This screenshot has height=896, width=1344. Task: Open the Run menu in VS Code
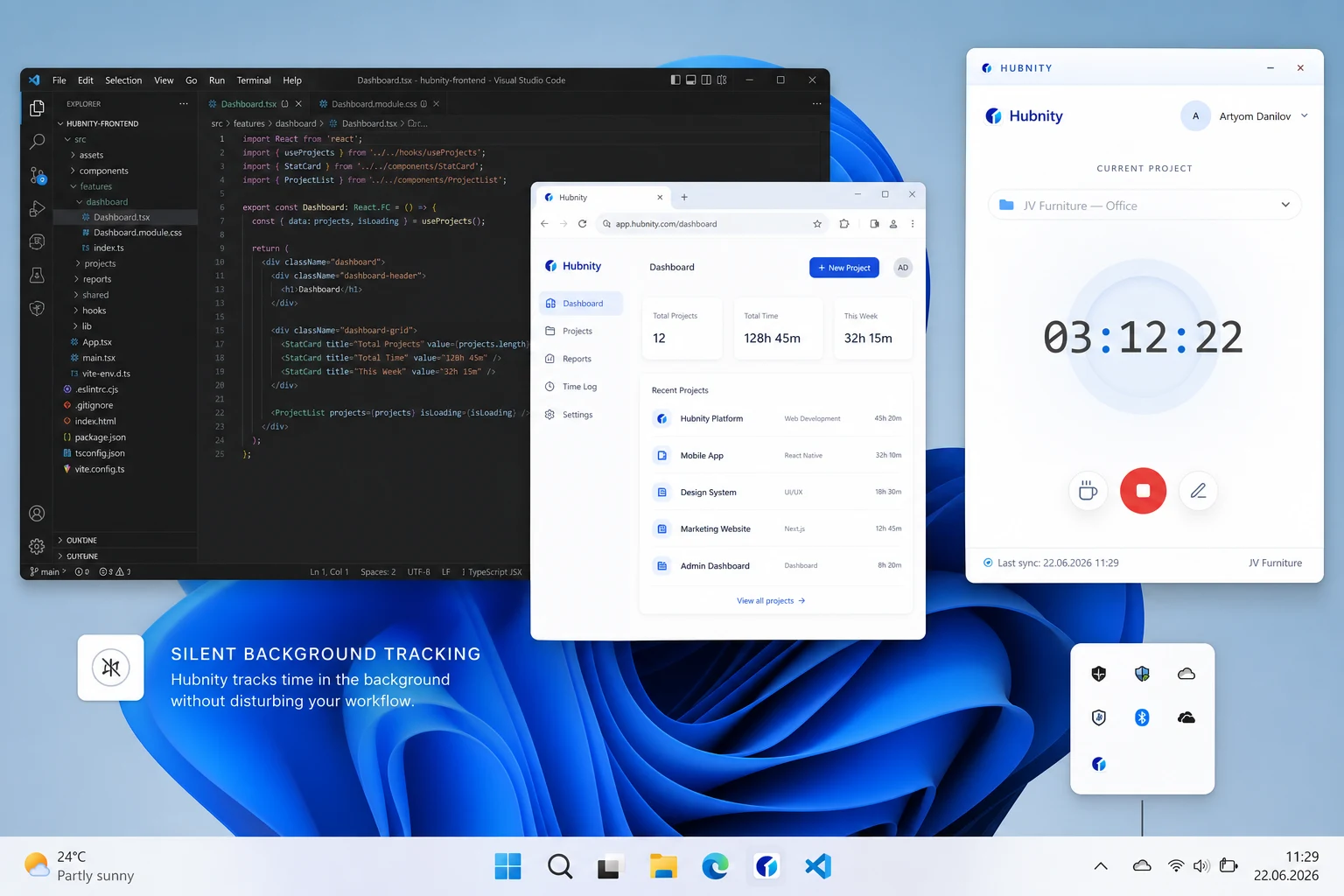pos(217,80)
